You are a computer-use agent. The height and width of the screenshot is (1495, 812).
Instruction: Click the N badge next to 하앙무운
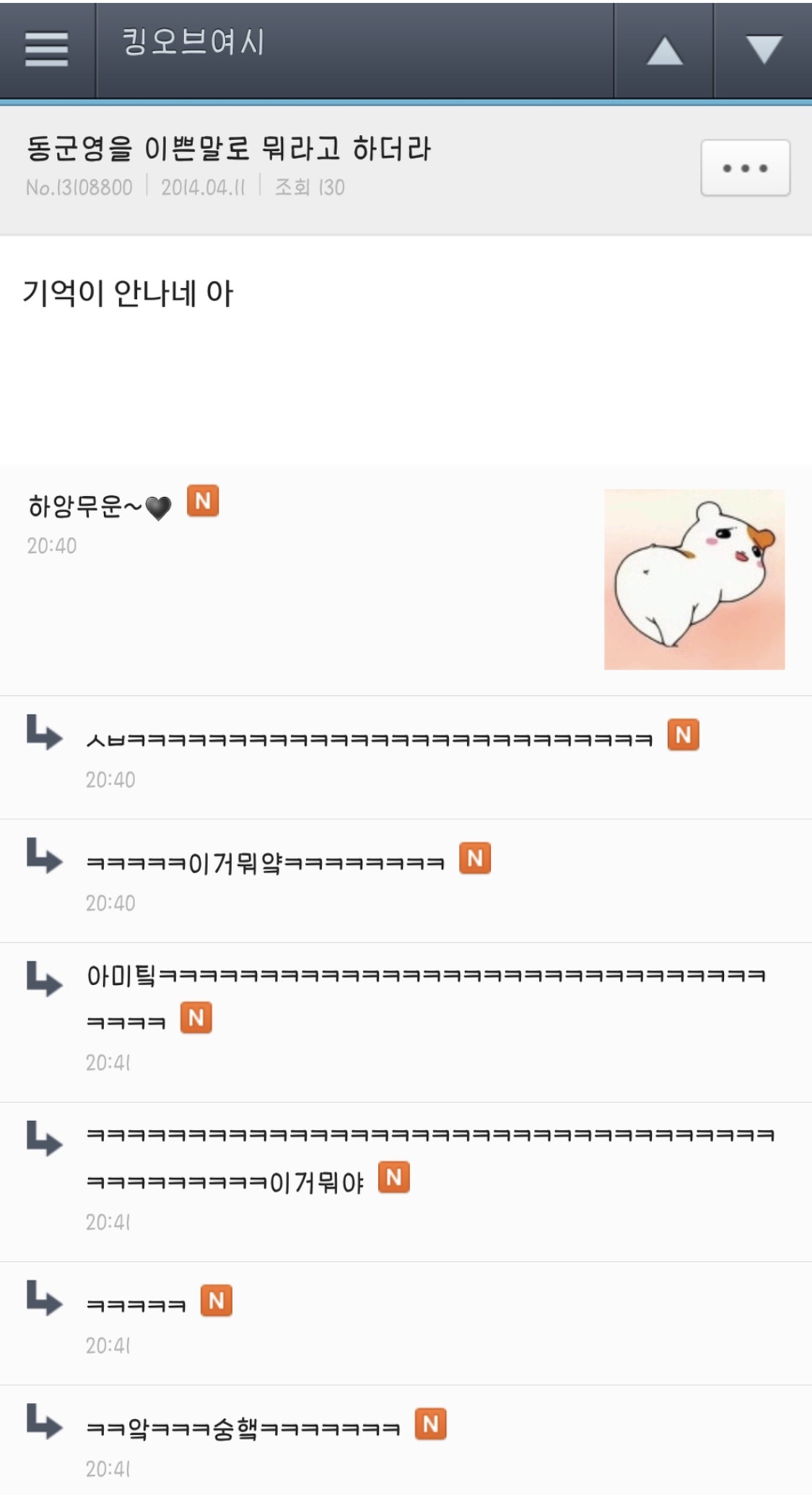pyautogui.click(x=203, y=500)
